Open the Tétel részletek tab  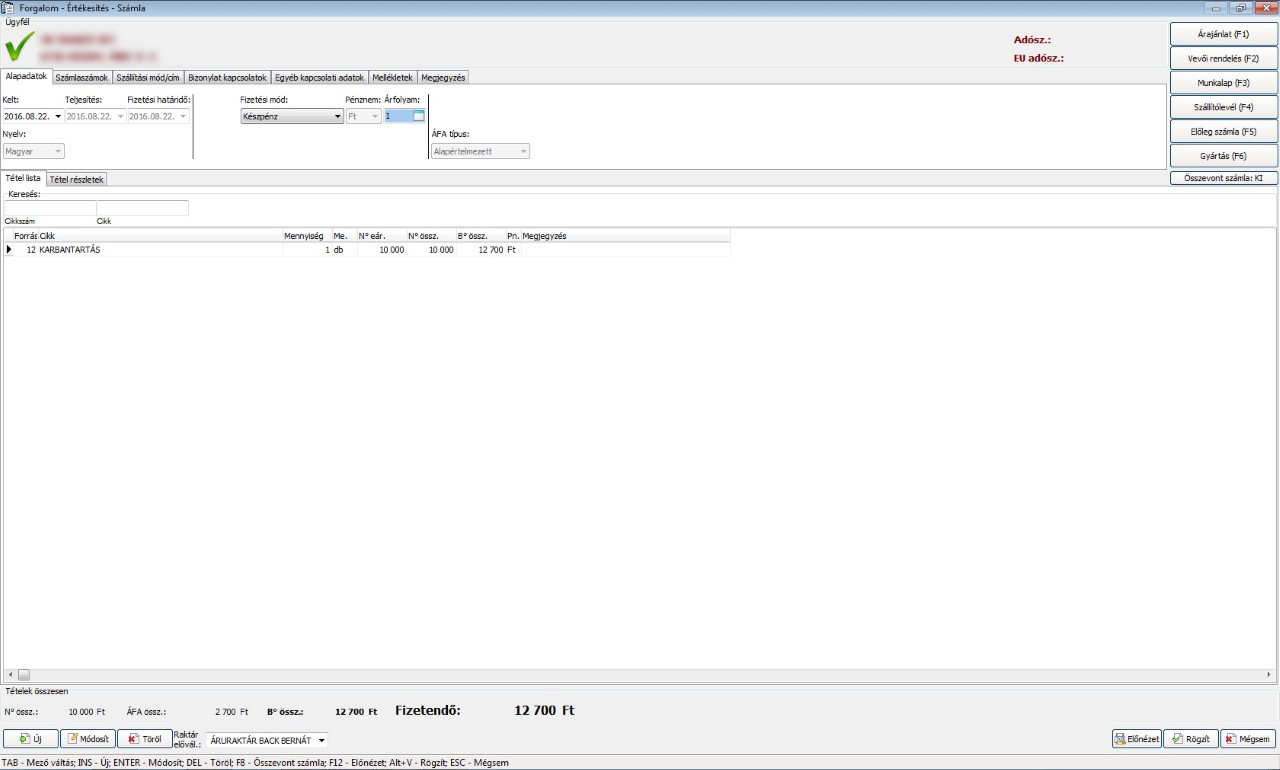click(x=76, y=179)
